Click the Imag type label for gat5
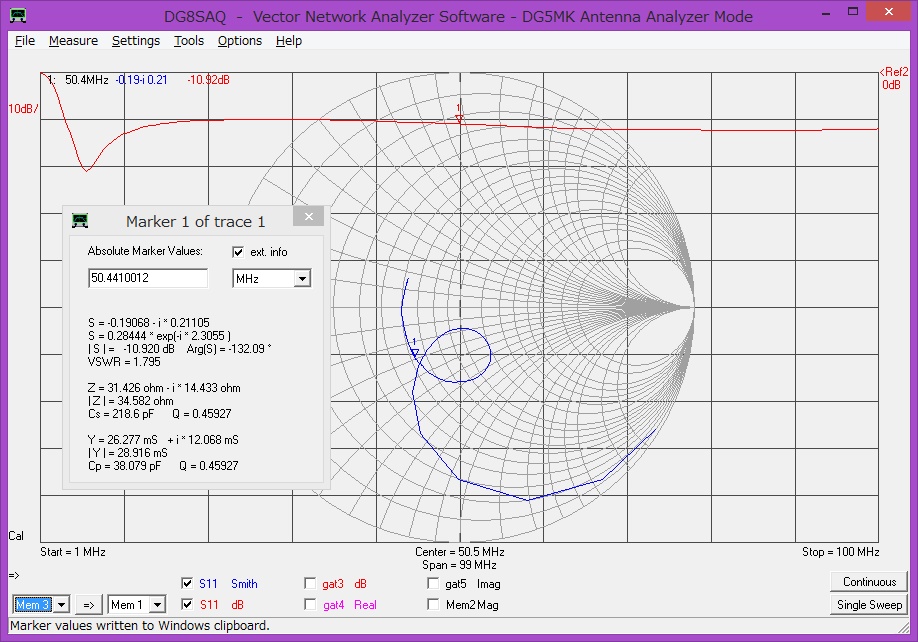The width and height of the screenshot is (918, 642). coord(488,584)
